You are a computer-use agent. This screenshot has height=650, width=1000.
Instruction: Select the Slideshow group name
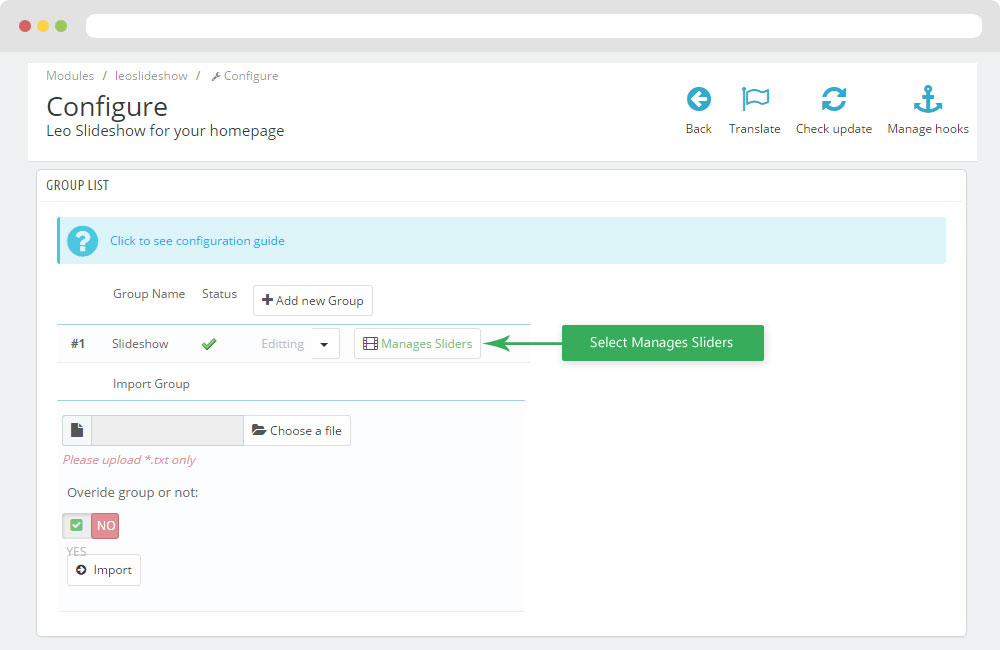pos(140,344)
